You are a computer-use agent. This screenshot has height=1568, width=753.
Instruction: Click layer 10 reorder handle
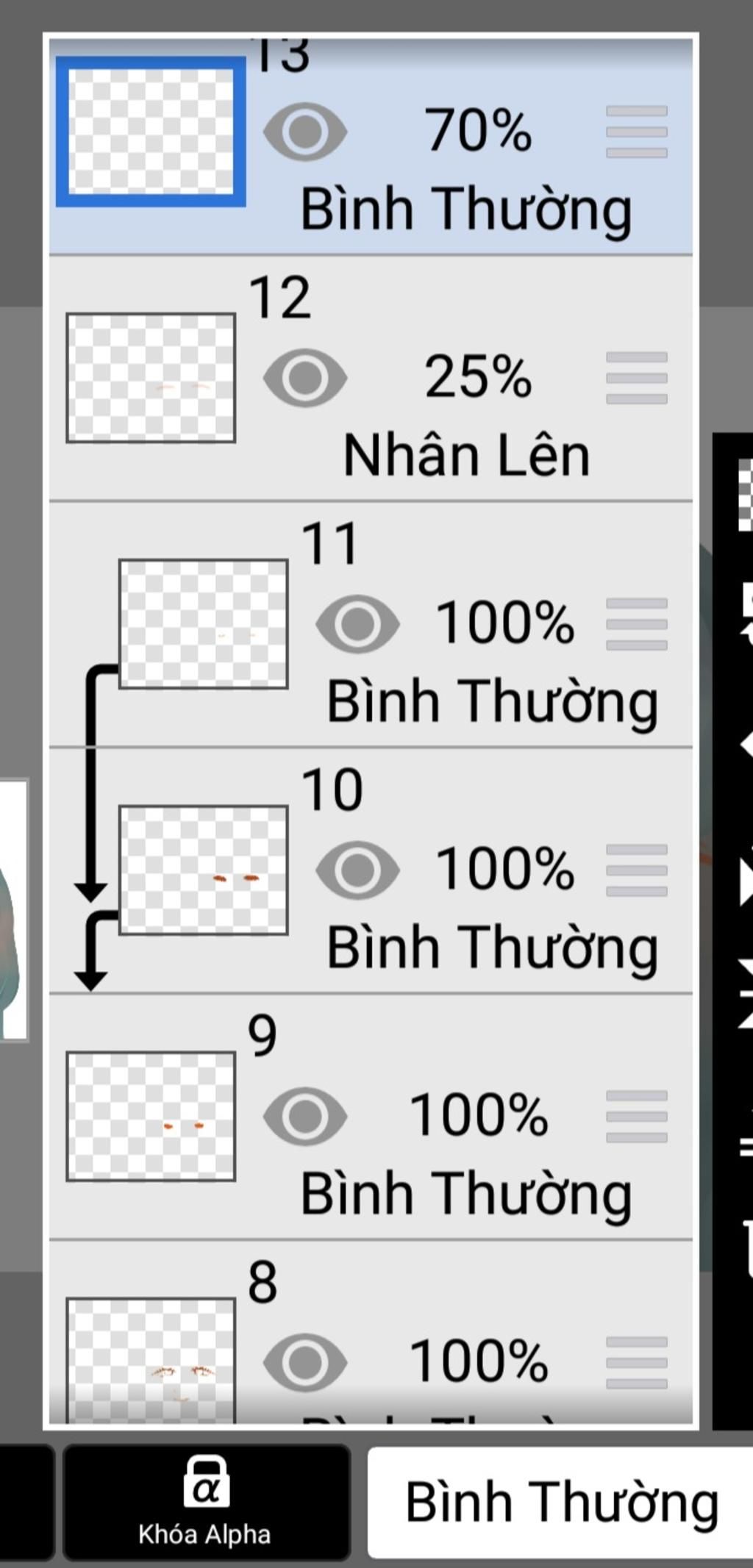637,870
